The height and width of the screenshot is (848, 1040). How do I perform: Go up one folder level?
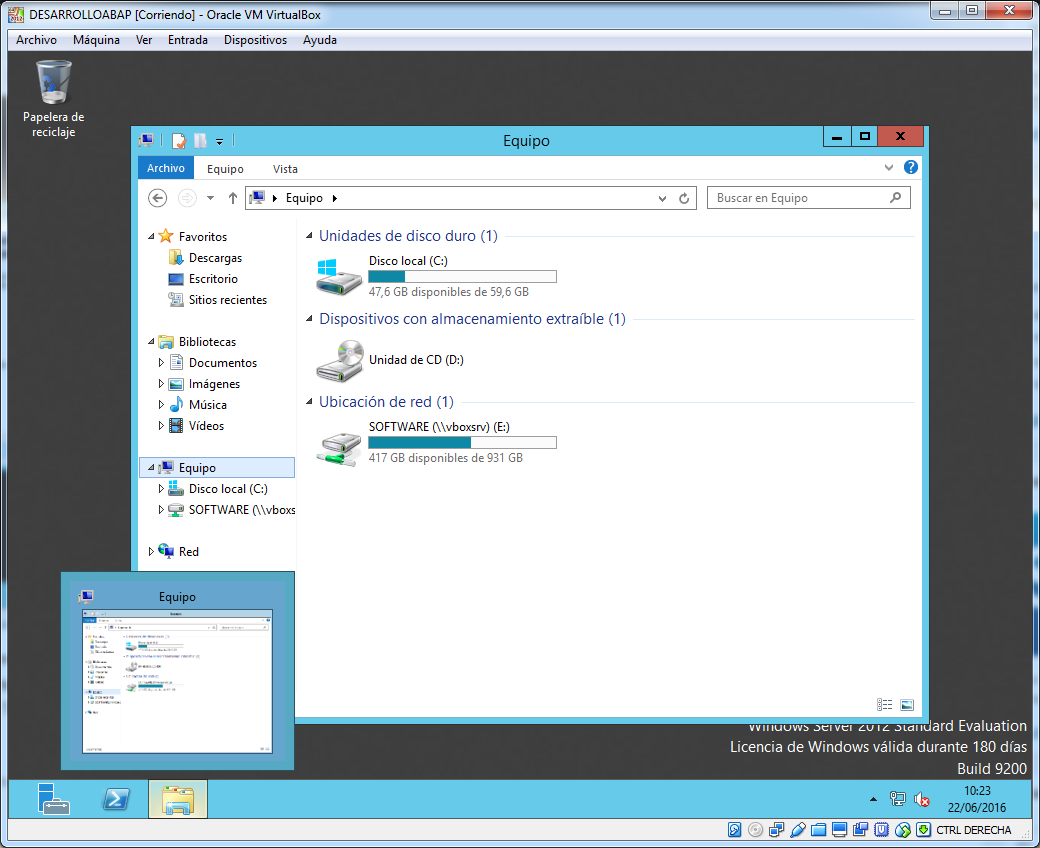coord(232,198)
